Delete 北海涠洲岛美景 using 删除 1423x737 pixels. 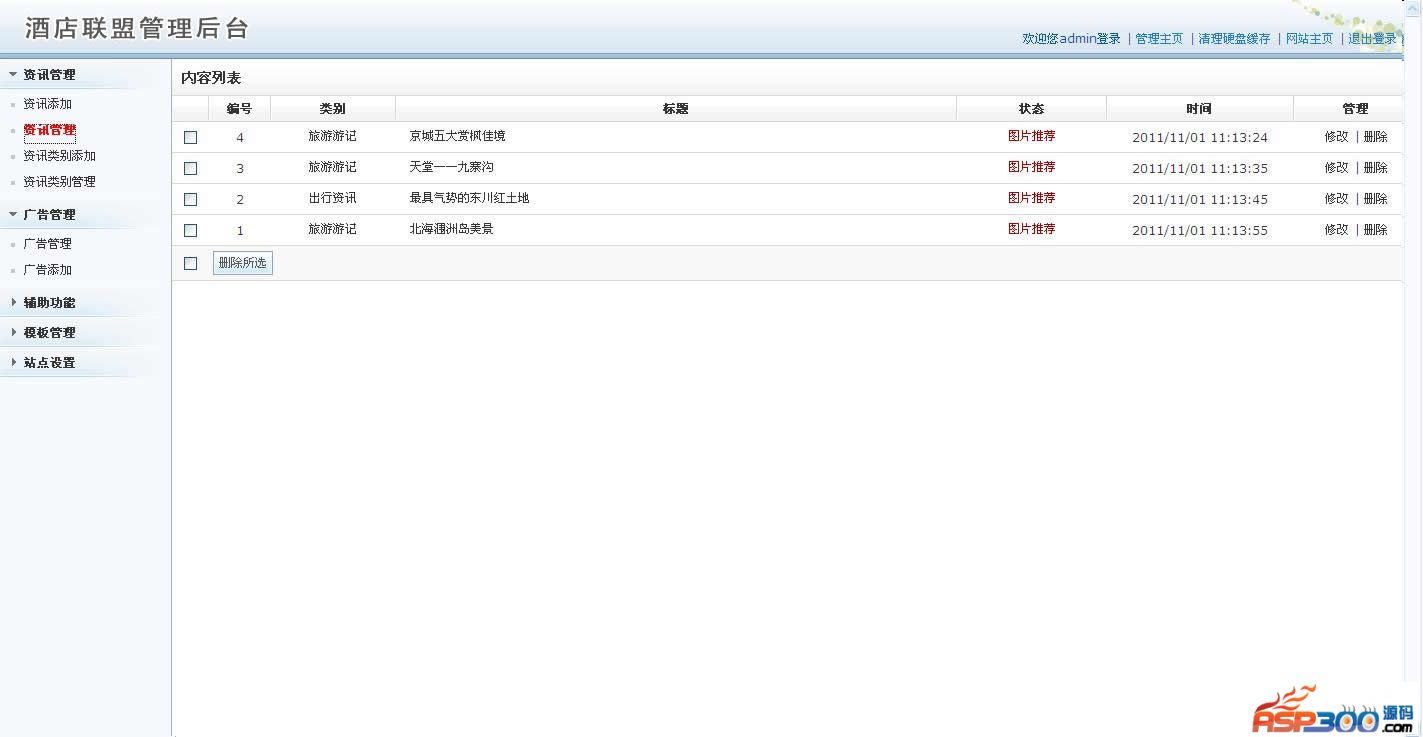(x=1376, y=230)
